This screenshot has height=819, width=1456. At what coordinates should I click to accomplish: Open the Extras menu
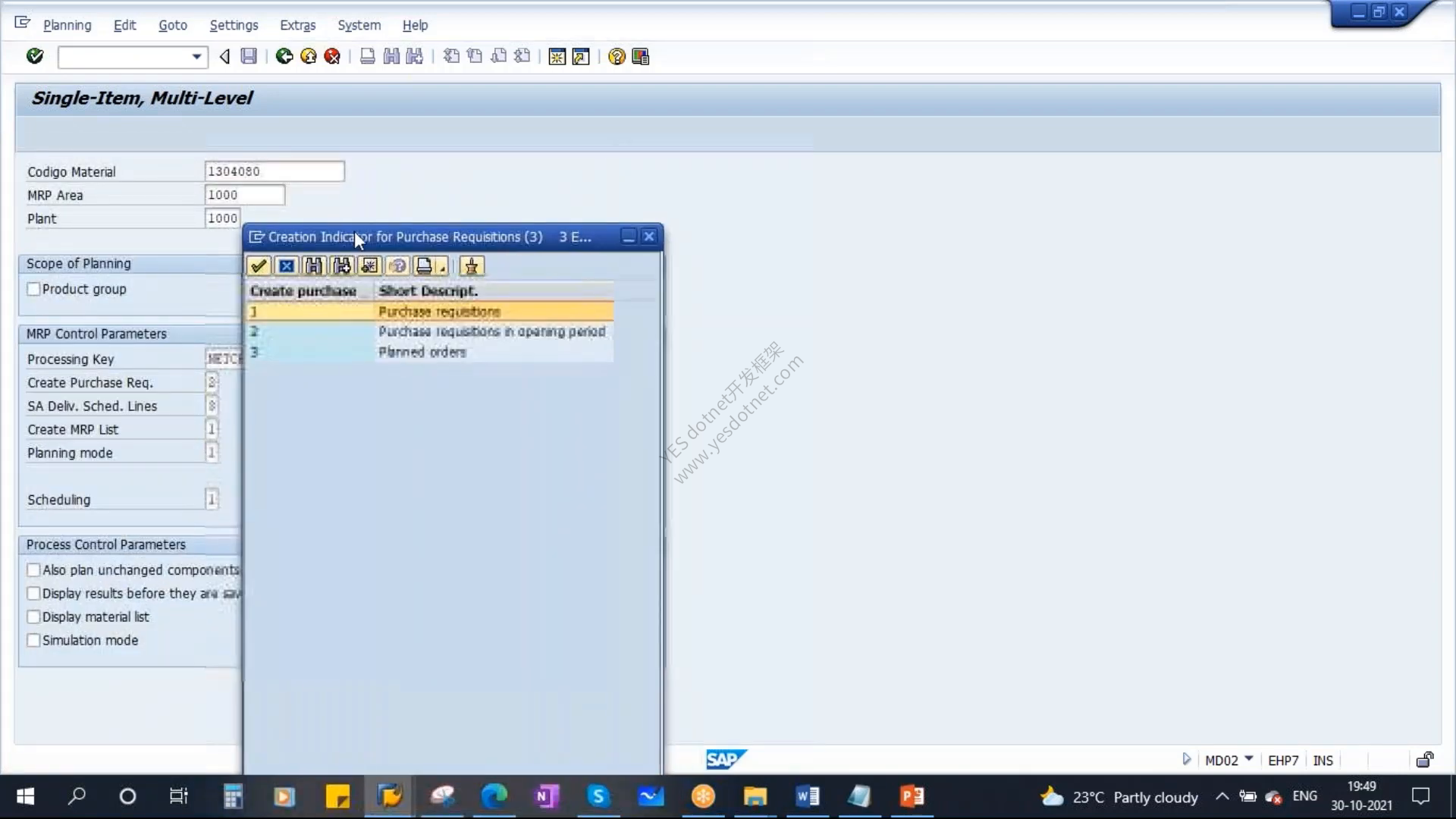(x=297, y=25)
